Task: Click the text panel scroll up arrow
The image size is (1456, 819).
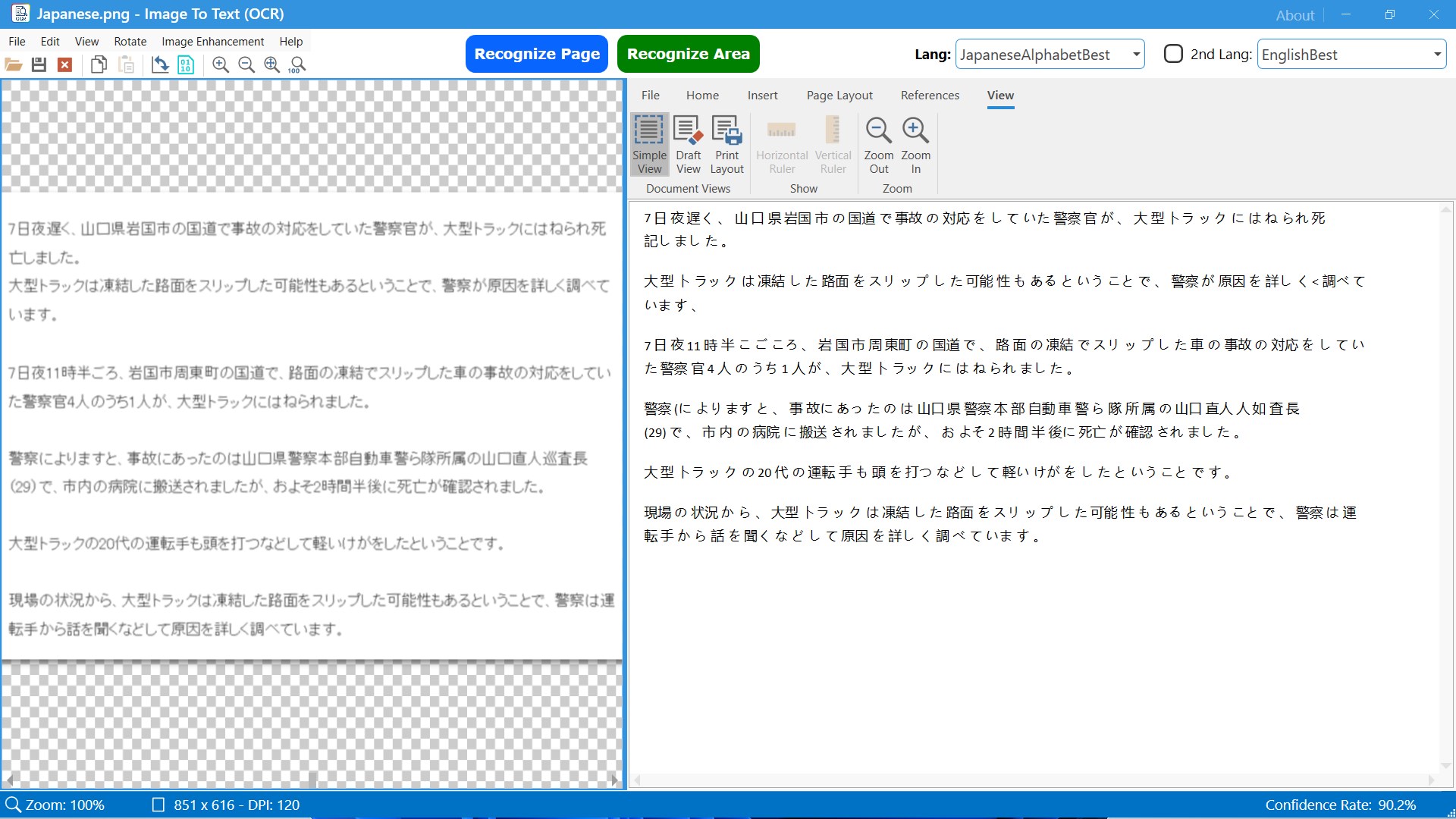Action: coord(1445,209)
